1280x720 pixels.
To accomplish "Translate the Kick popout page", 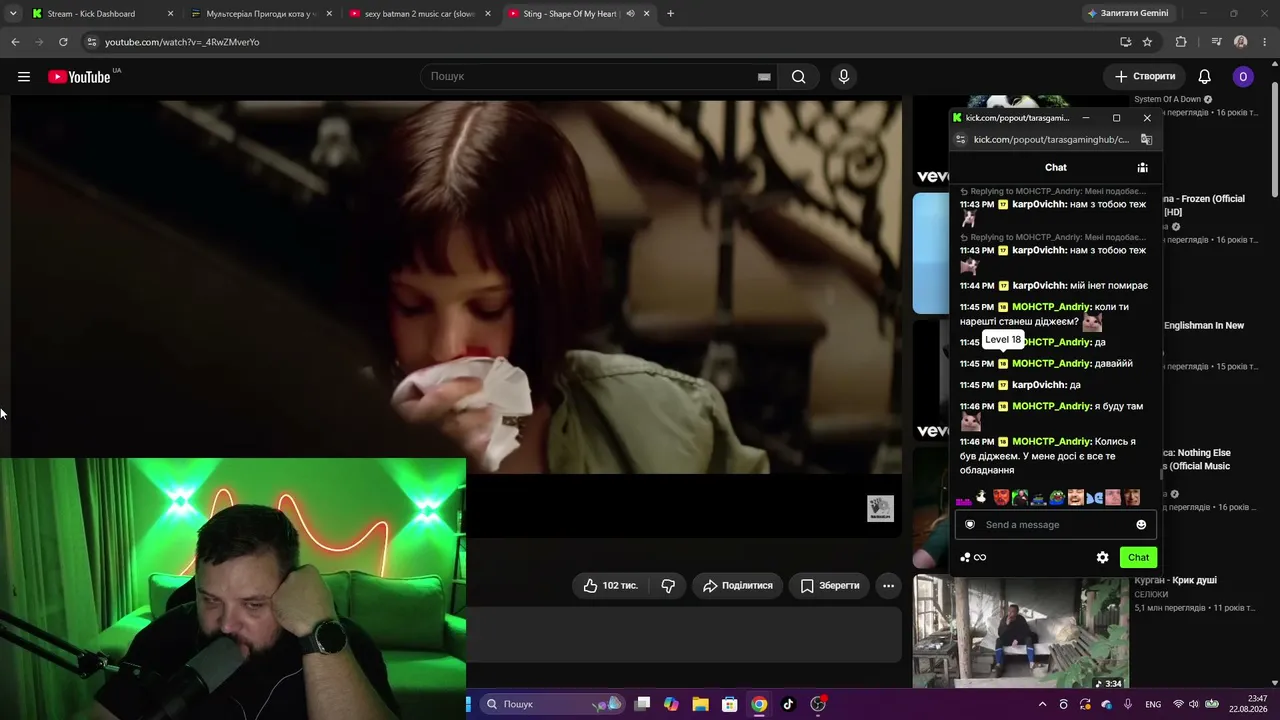I will [x=1147, y=140].
